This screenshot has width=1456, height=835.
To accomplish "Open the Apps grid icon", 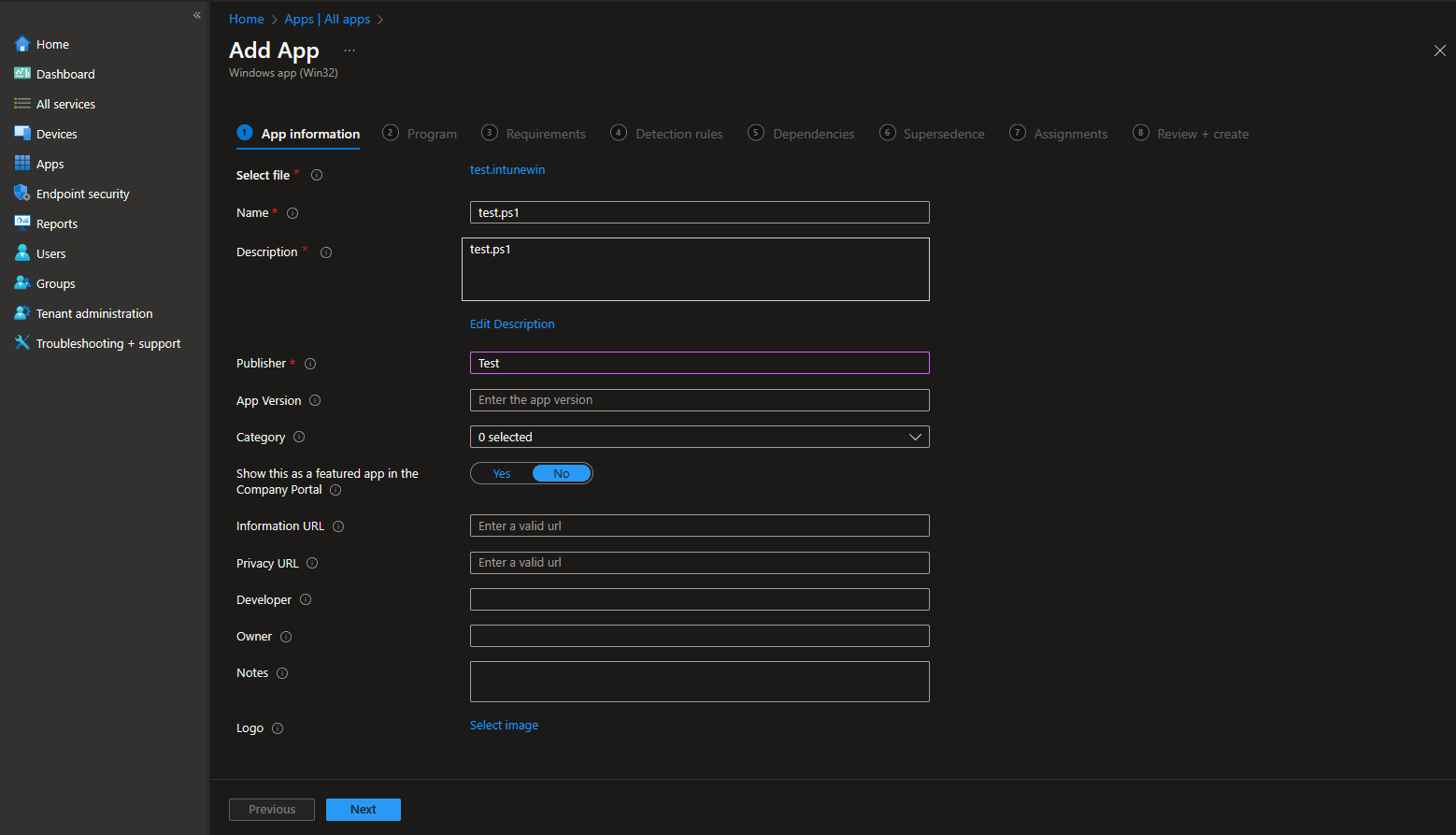I will click(22, 164).
